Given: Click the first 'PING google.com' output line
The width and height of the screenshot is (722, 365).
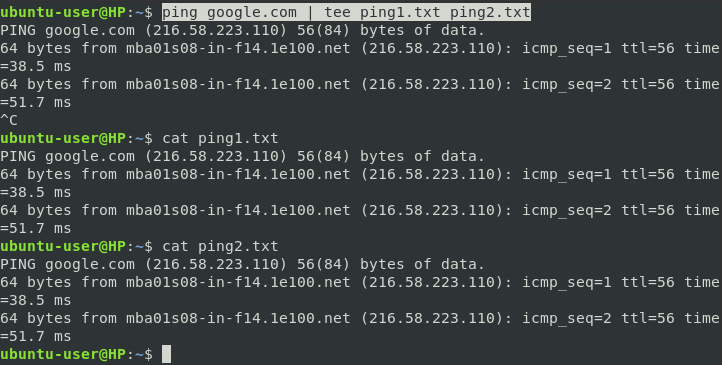Looking at the screenshot, I should [243, 30].
